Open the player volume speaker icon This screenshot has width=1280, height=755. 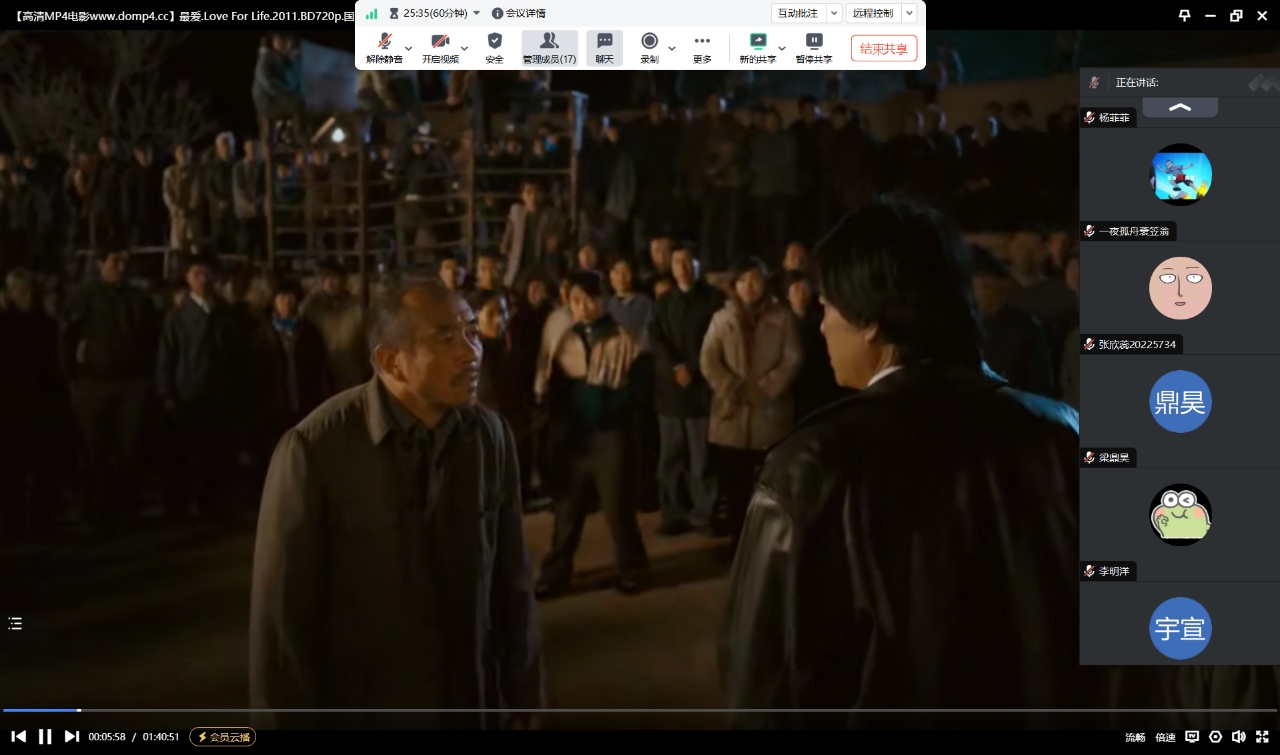point(1238,737)
